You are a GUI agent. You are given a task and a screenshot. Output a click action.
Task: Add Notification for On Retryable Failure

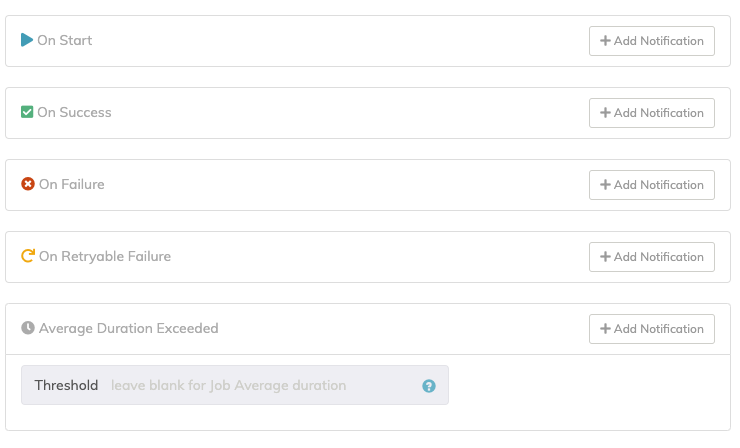(x=652, y=257)
